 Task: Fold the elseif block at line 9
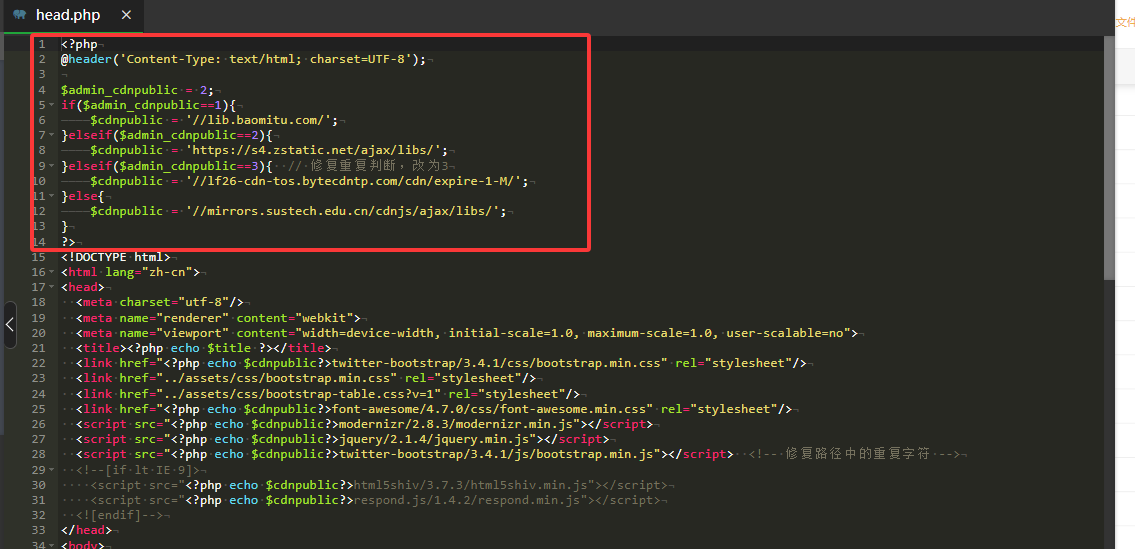[52, 166]
